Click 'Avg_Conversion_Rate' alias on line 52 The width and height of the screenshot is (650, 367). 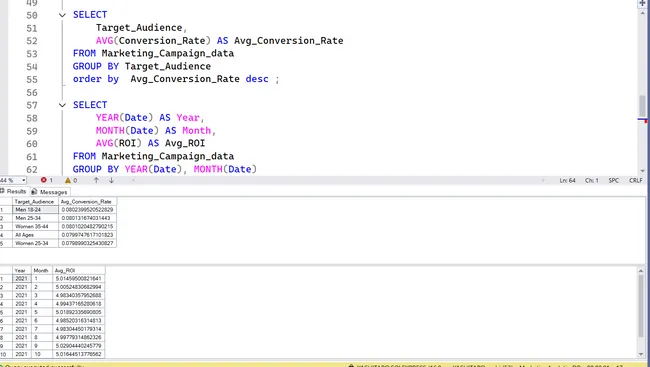click(x=289, y=41)
